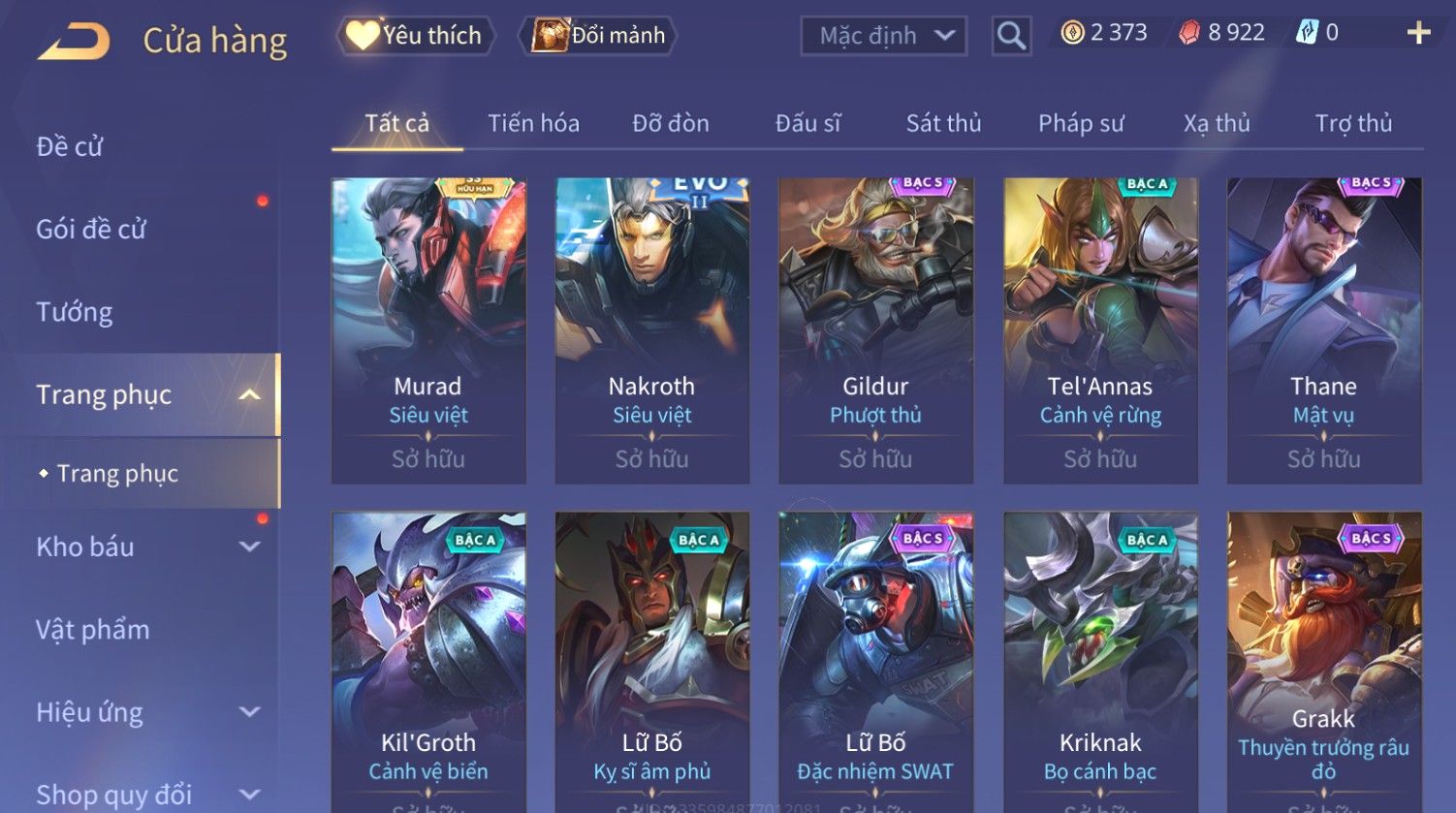
Task: Tap the gold coin balance icon
Action: [1071, 34]
